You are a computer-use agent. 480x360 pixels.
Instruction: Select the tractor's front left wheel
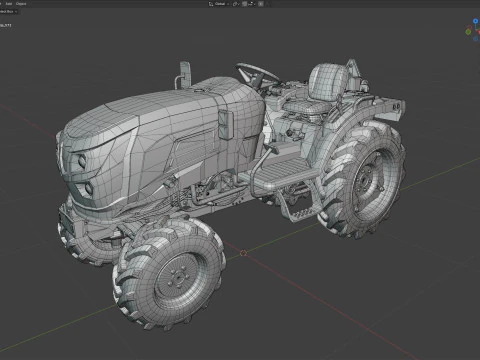[170, 273]
